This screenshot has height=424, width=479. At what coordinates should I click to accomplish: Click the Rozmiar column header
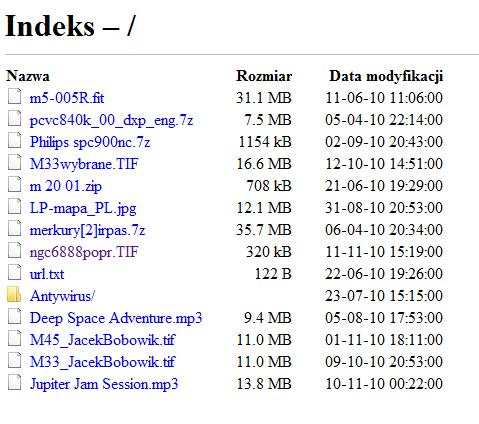pos(264,76)
